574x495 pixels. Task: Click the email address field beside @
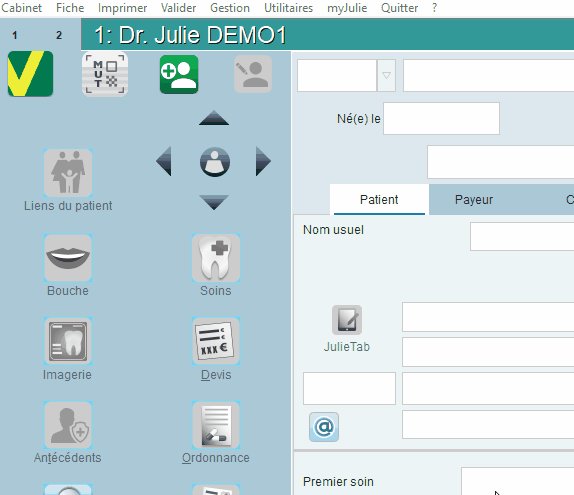(x=488, y=424)
